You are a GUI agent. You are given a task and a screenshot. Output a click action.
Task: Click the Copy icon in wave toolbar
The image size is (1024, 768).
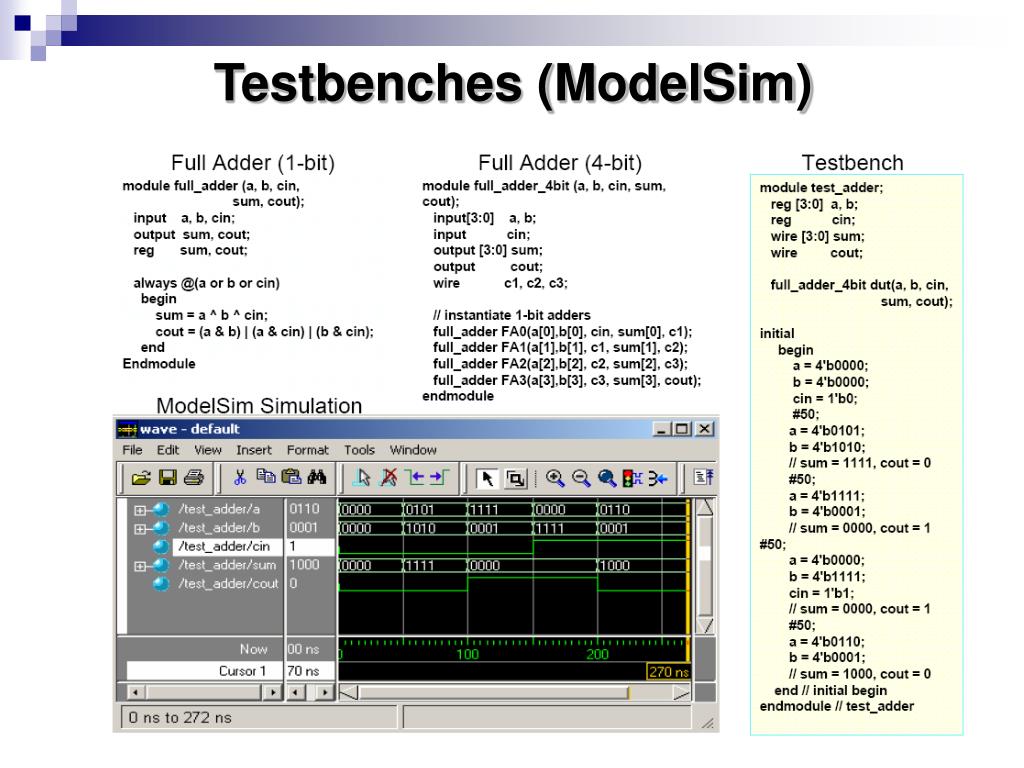[265, 477]
